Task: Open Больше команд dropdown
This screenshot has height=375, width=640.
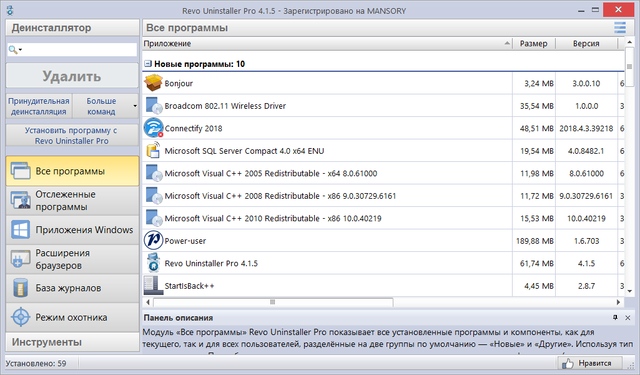Action: [x=106, y=106]
